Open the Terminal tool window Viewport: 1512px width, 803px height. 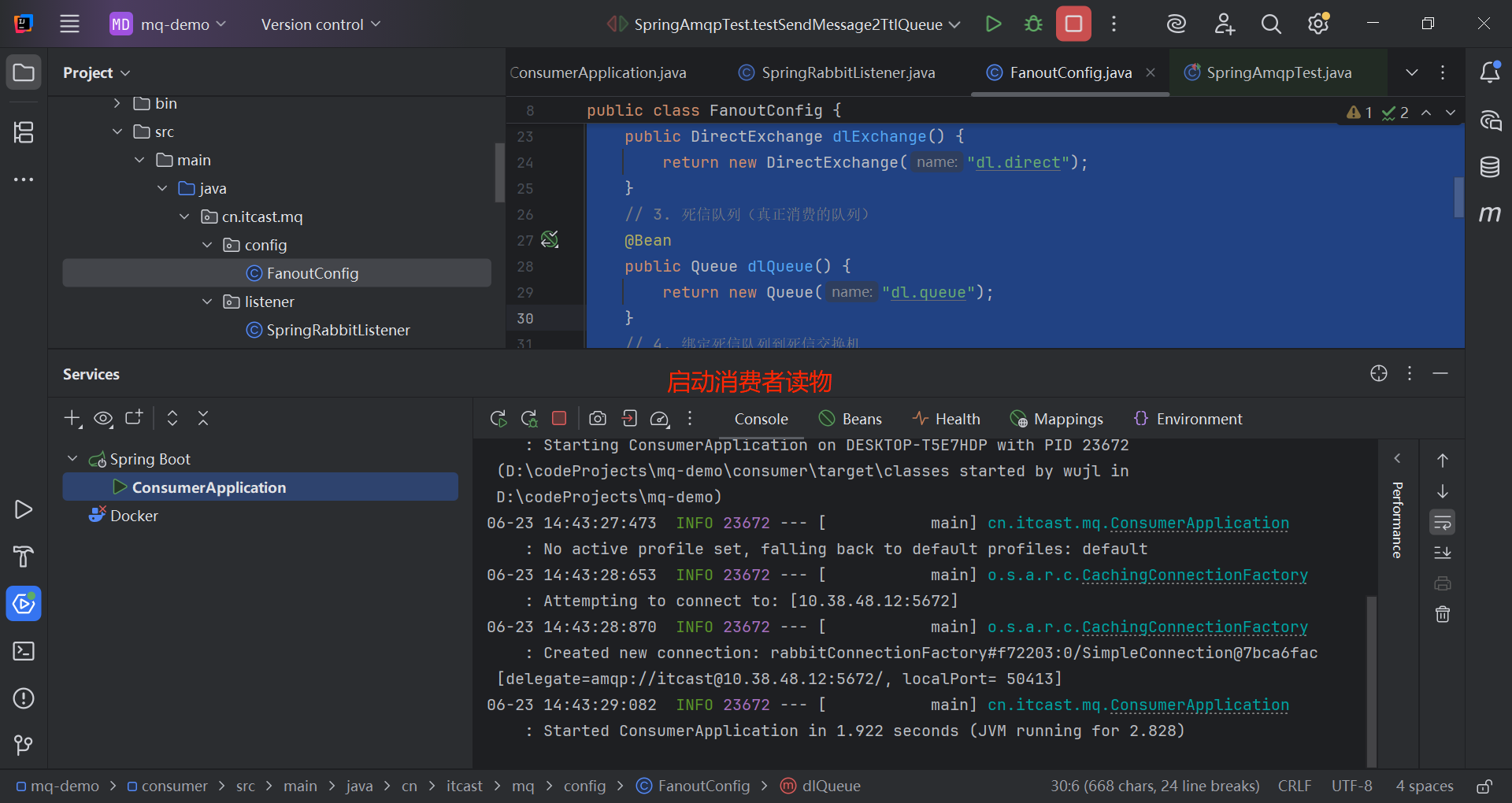[x=24, y=651]
